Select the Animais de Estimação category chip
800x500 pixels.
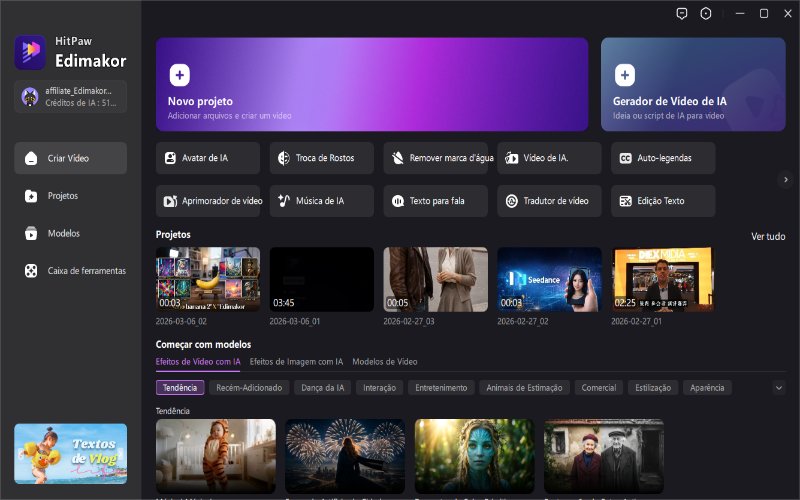pos(524,388)
